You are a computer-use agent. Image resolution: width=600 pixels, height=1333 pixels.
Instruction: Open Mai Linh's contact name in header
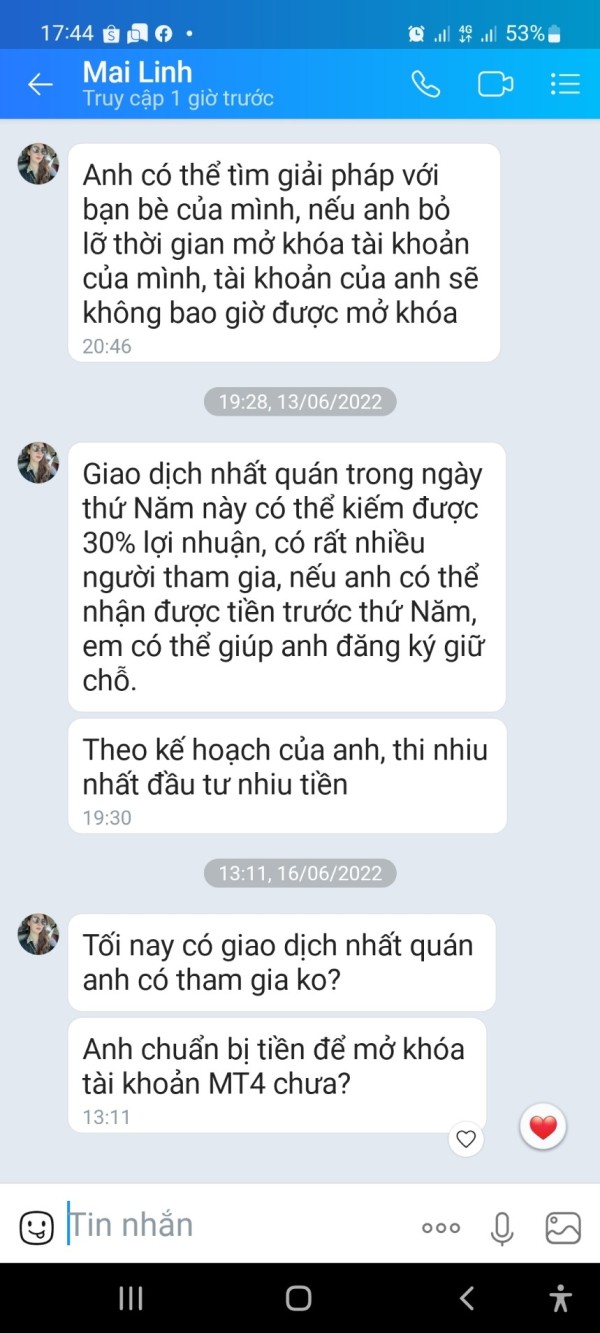coord(137,72)
